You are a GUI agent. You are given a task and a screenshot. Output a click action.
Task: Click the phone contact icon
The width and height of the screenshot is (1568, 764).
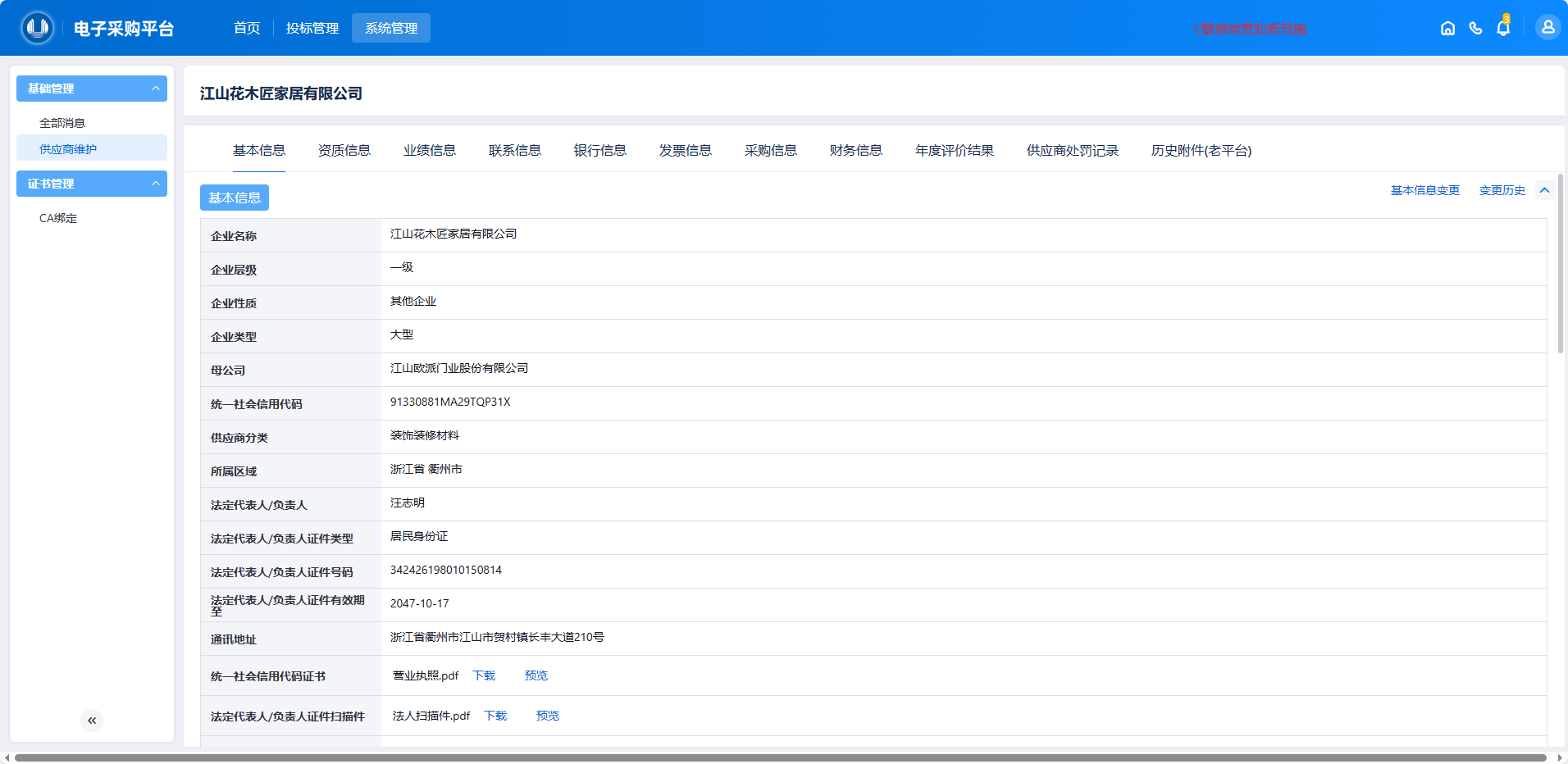pyautogui.click(x=1475, y=27)
